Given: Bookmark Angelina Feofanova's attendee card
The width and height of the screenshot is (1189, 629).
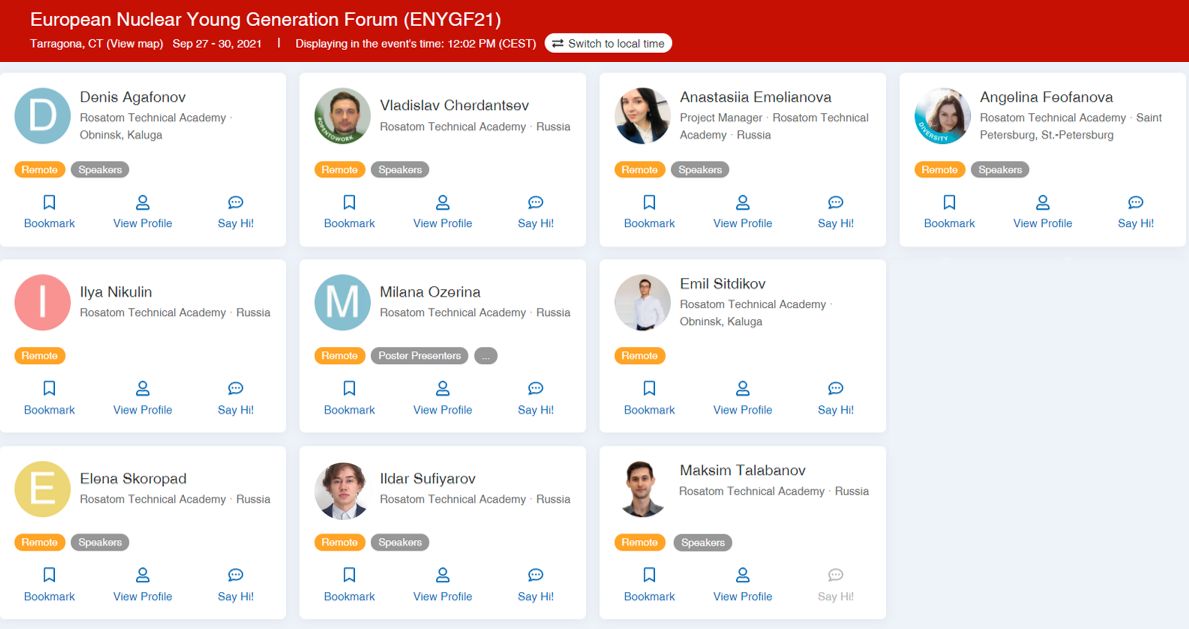Looking at the screenshot, I should pyautogui.click(x=949, y=212).
